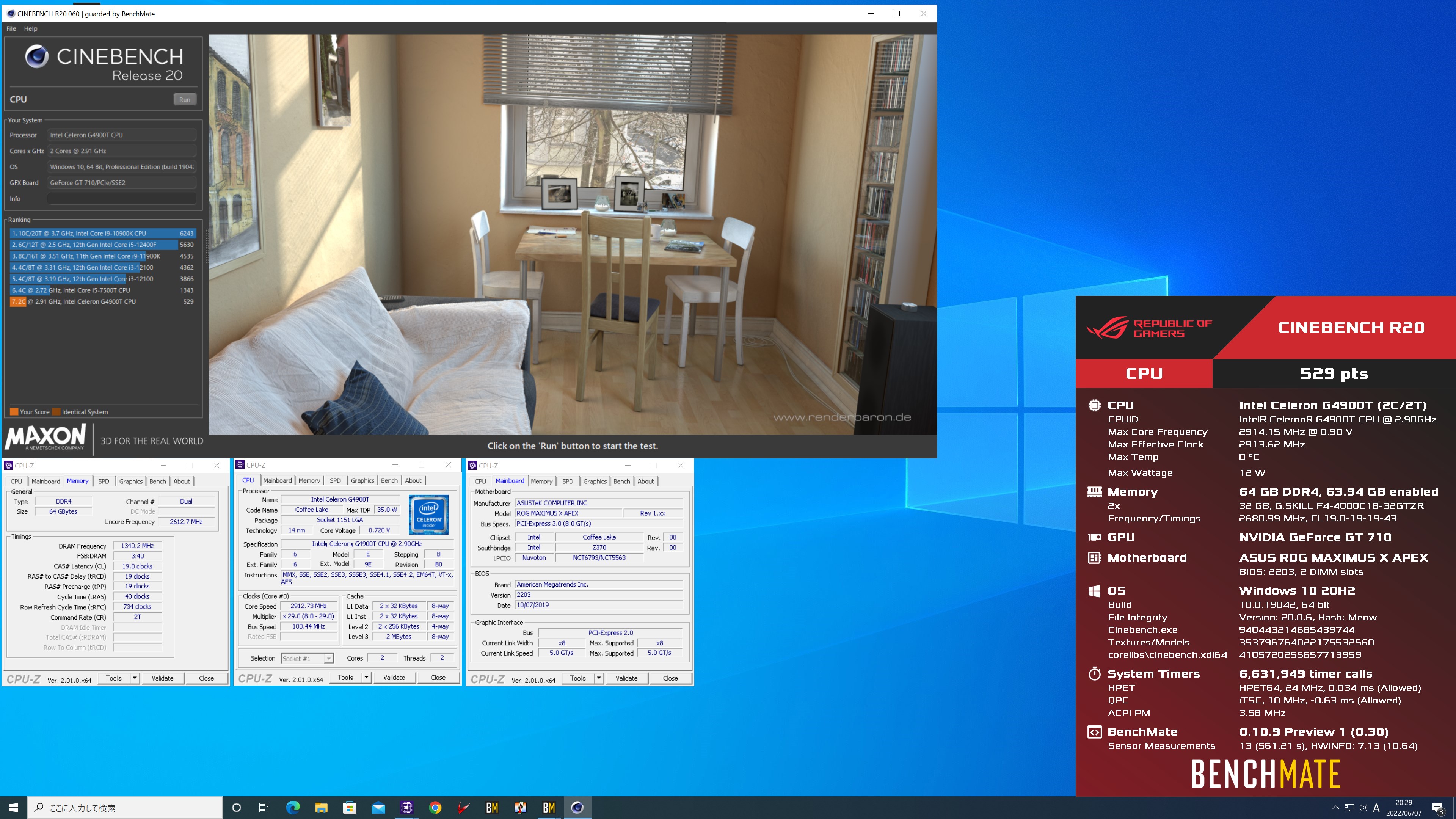Launch Microsoft Edge from taskbar

pyautogui.click(x=293, y=808)
